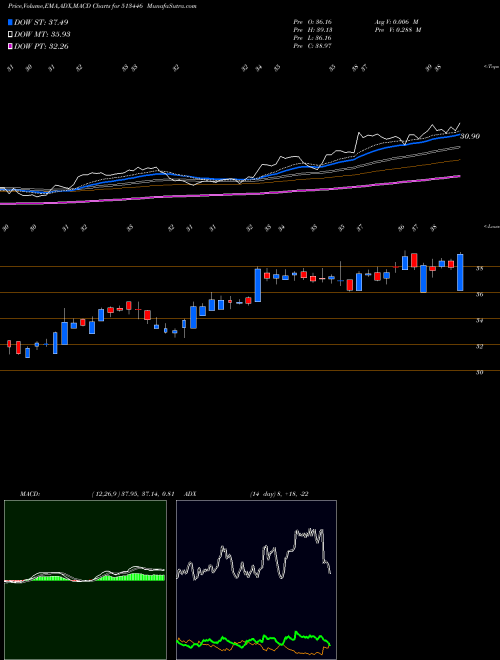Click the '<Lows' marker label
Image resolution: width=500 pixels, height=660 pixels.
click(492, 227)
